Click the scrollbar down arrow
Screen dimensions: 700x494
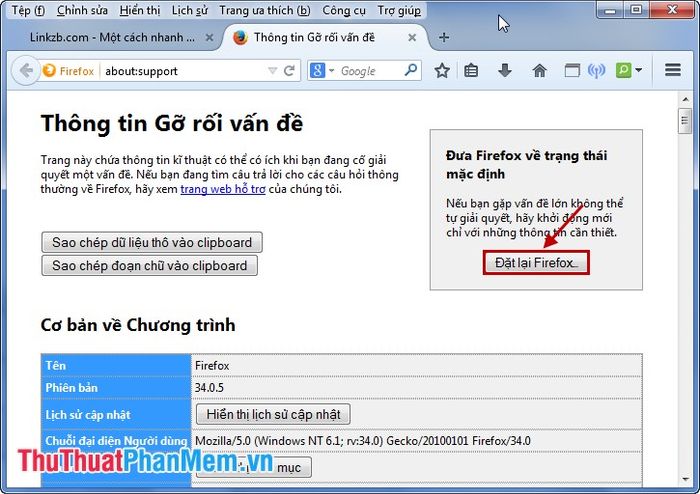685,479
